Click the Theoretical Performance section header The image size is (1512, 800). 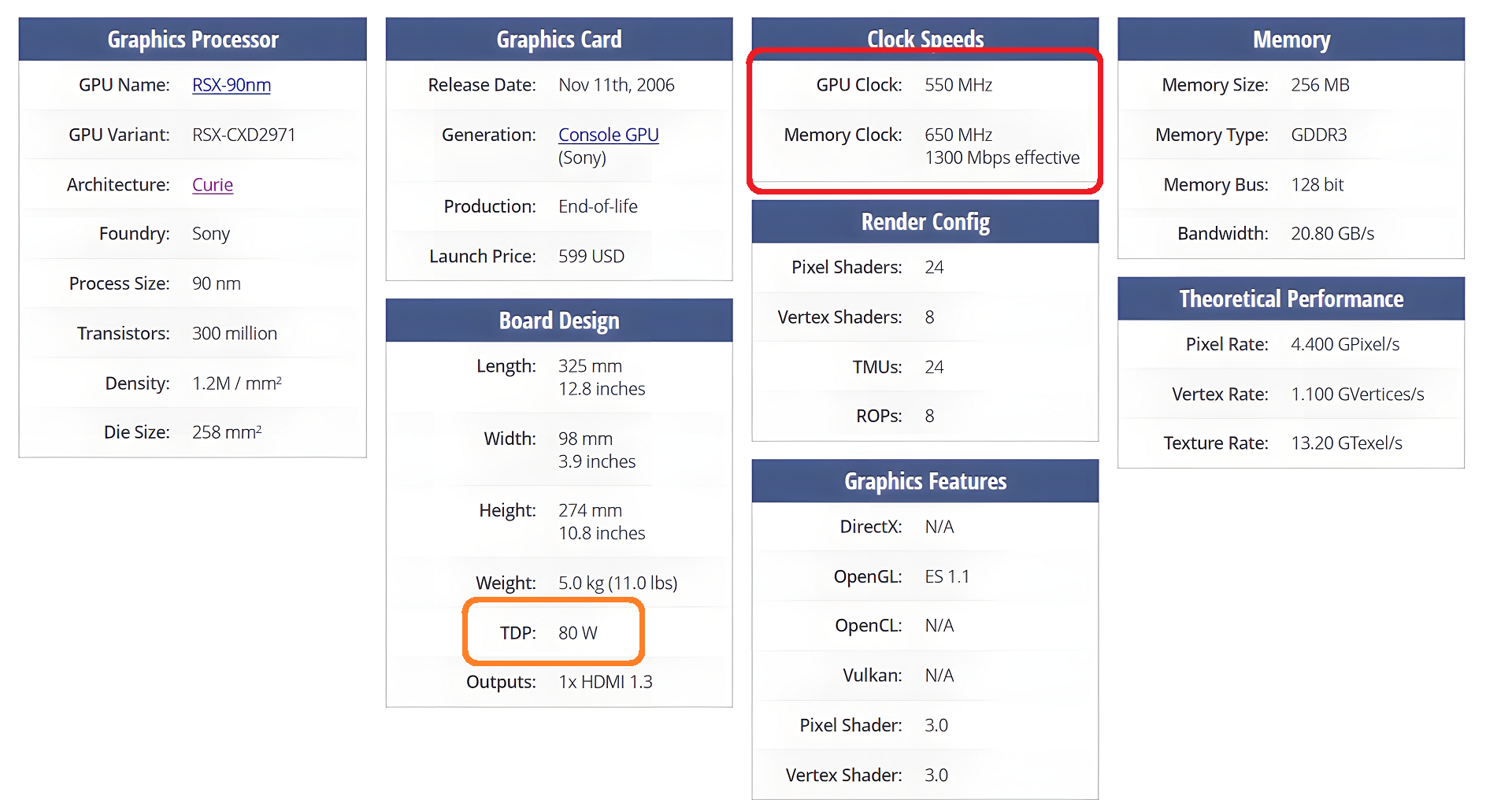pyautogui.click(x=1291, y=298)
